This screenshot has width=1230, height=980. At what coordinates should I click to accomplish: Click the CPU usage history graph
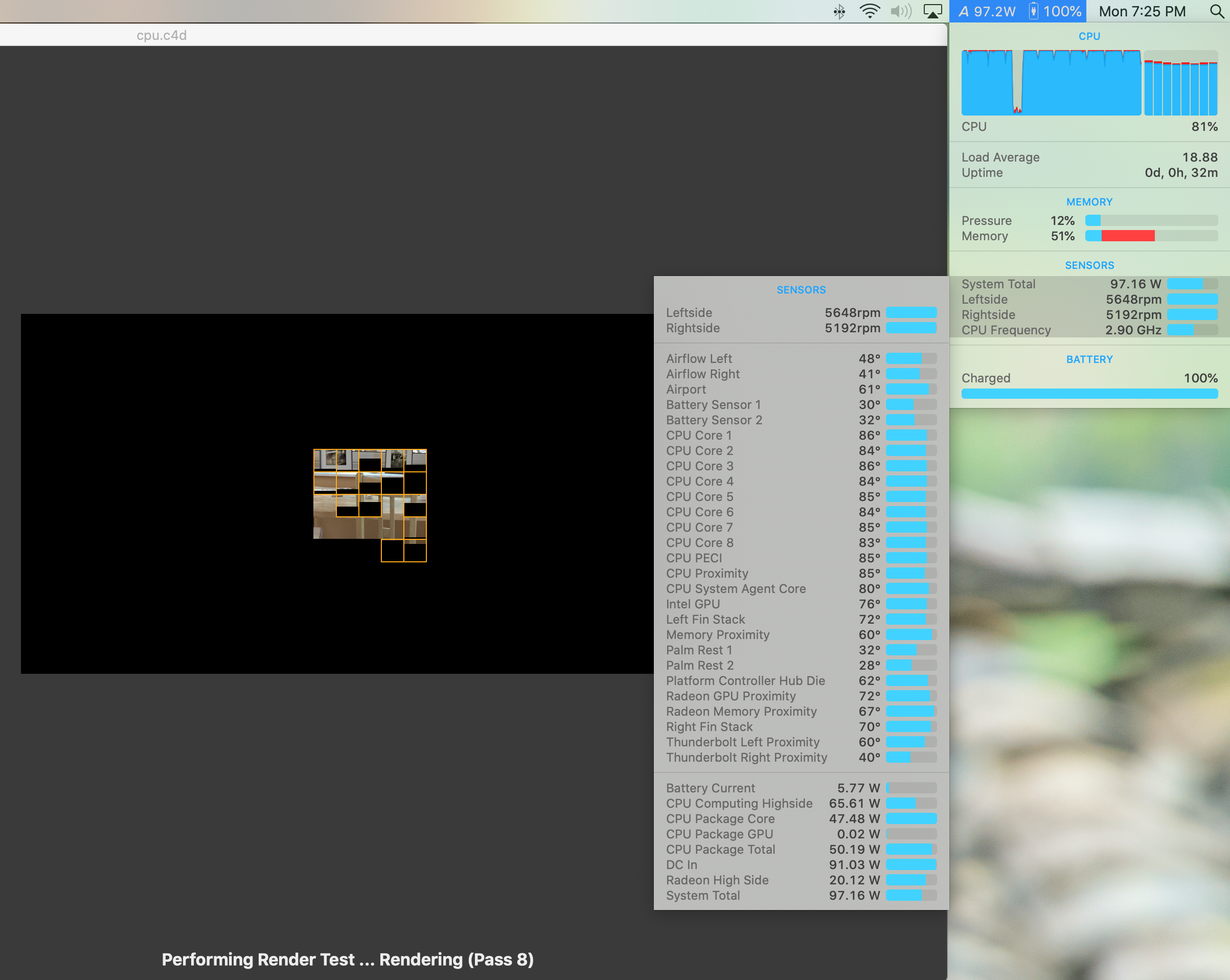coord(1051,84)
